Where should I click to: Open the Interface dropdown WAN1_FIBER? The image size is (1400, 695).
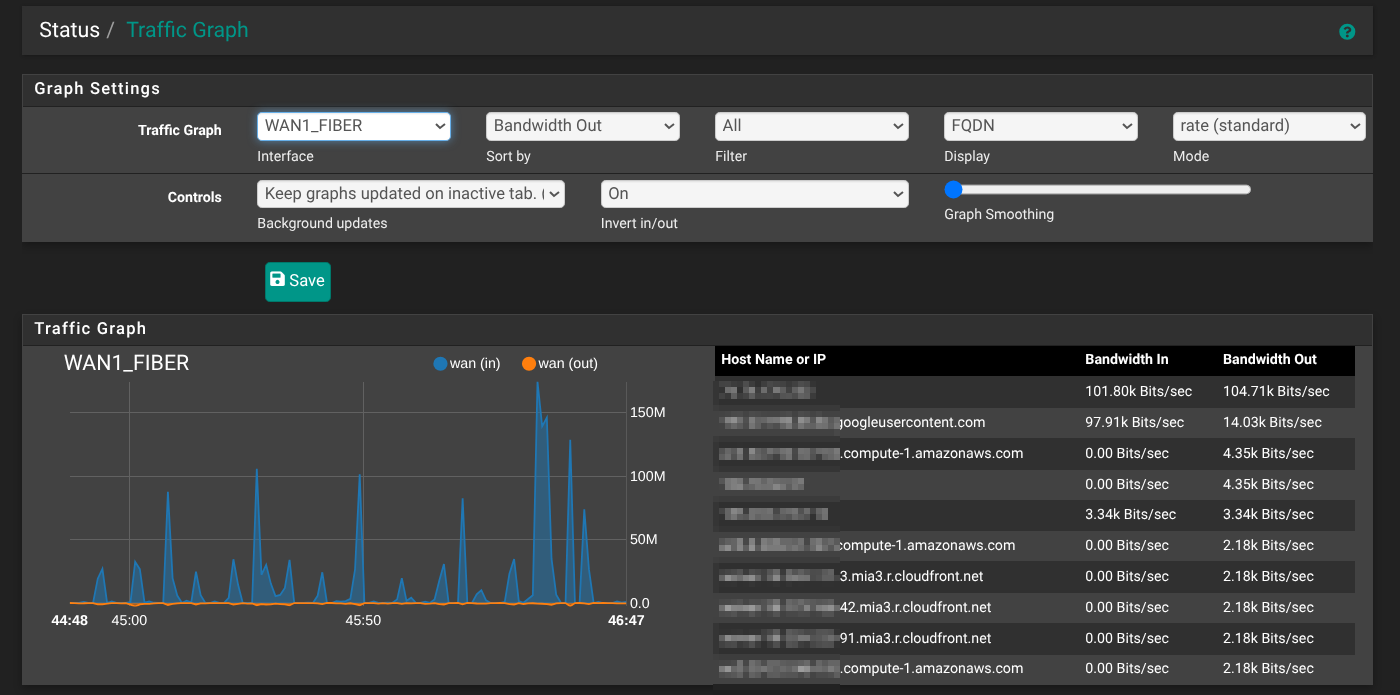click(x=354, y=126)
